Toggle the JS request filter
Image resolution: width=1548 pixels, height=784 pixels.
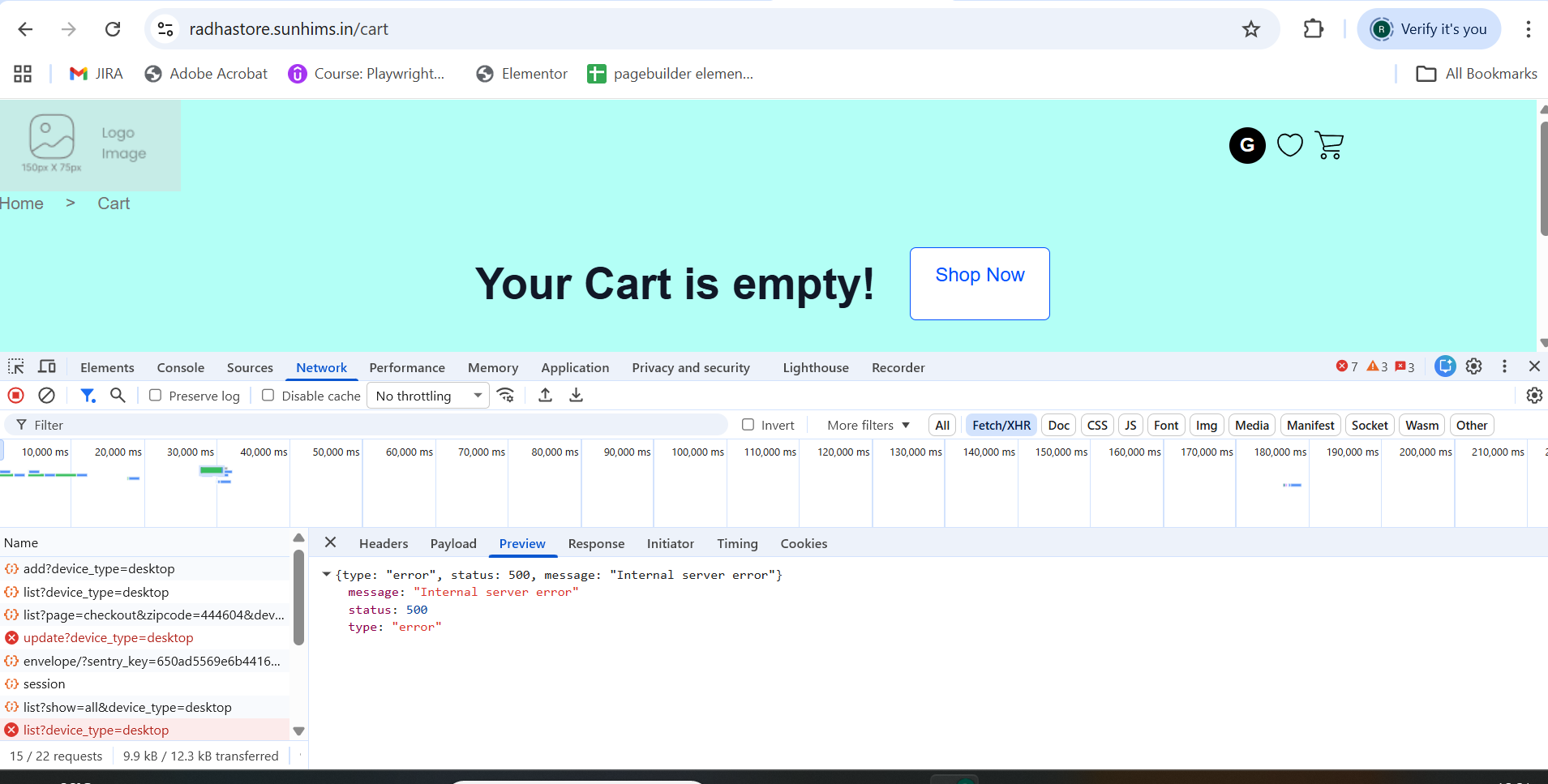point(1130,425)
